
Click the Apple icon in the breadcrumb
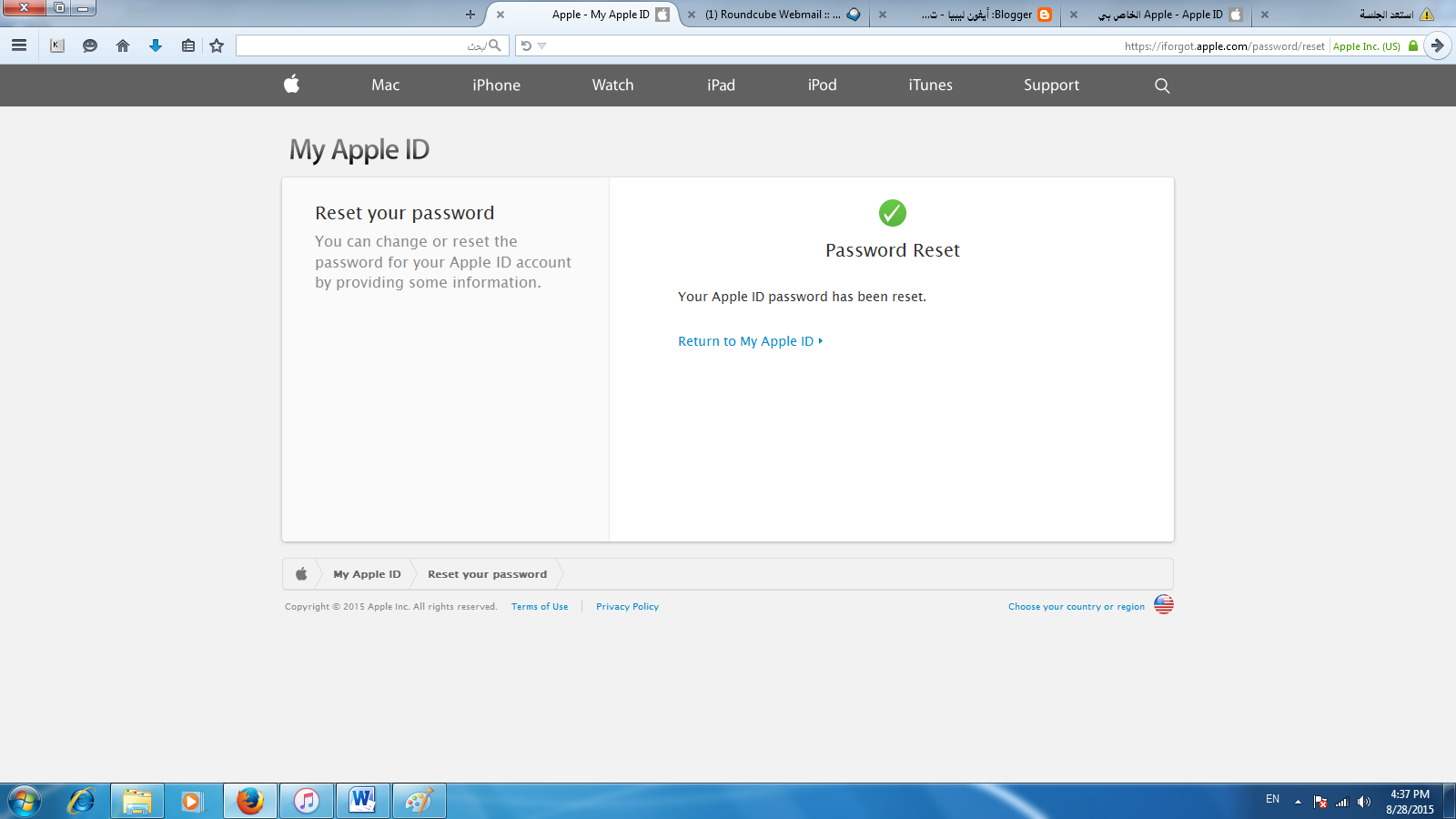[x=301, y=574]
